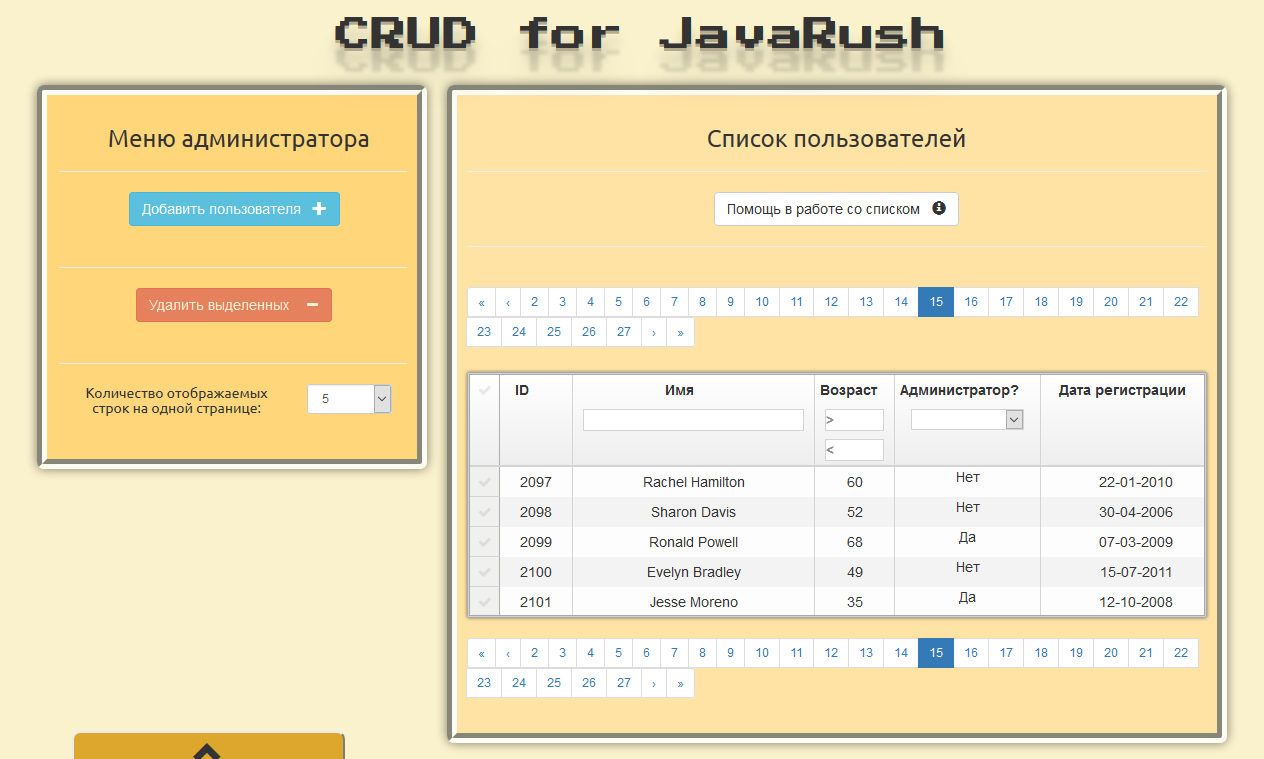Go to next page in top pagination

(654, 332)
